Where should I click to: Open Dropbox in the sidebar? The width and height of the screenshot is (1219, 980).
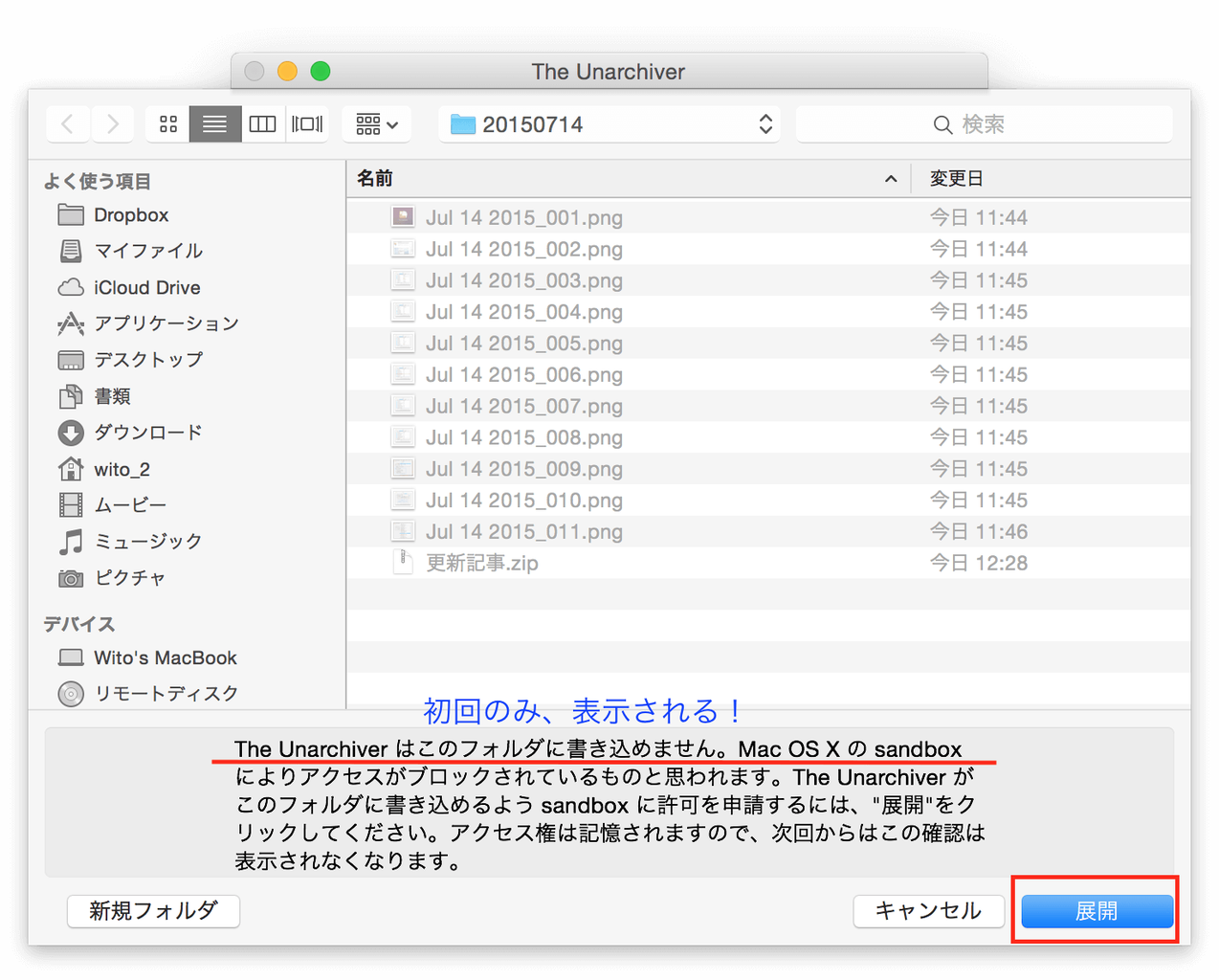pos(131,215)
